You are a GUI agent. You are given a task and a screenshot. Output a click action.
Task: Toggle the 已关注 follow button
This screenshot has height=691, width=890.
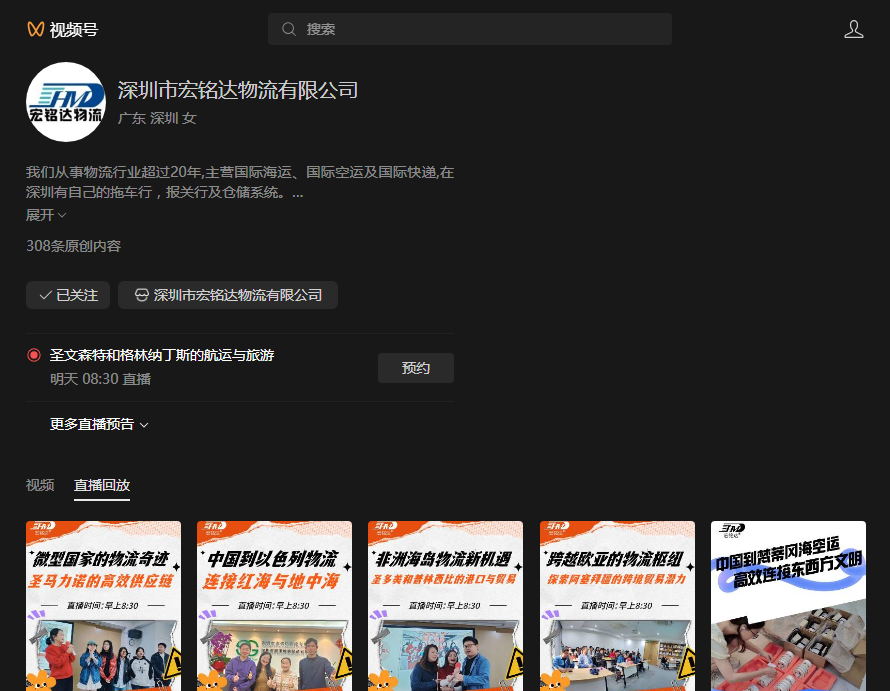[x=68, y=295]
